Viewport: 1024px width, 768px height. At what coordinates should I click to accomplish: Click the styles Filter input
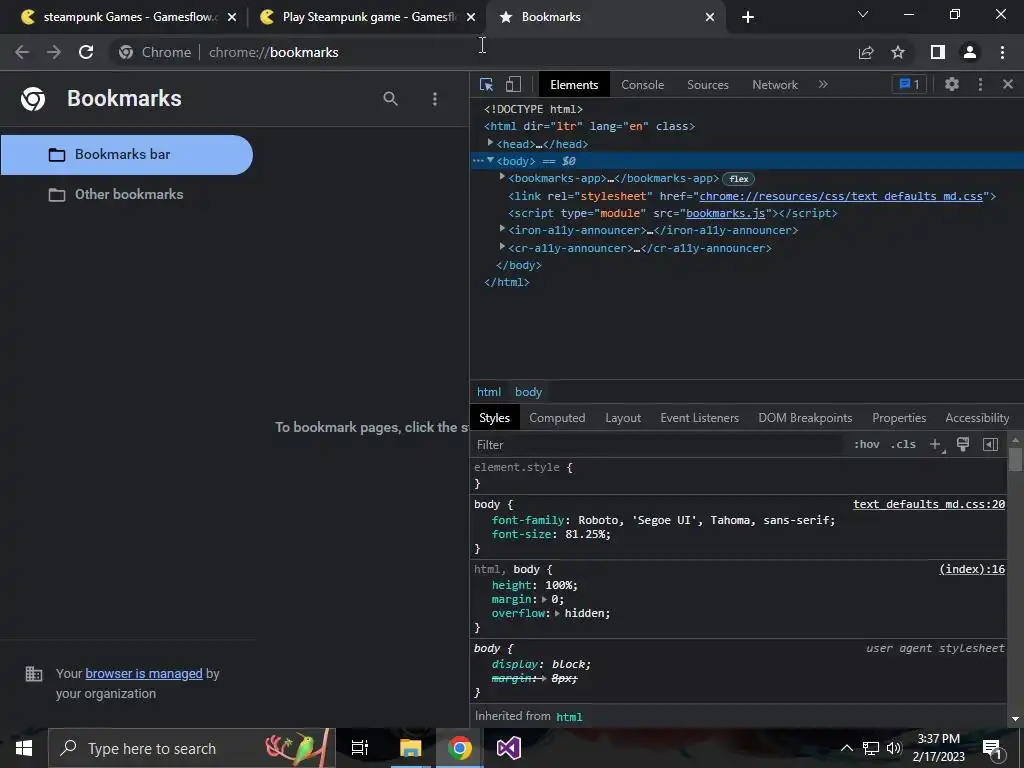click(x=658, y=445)
